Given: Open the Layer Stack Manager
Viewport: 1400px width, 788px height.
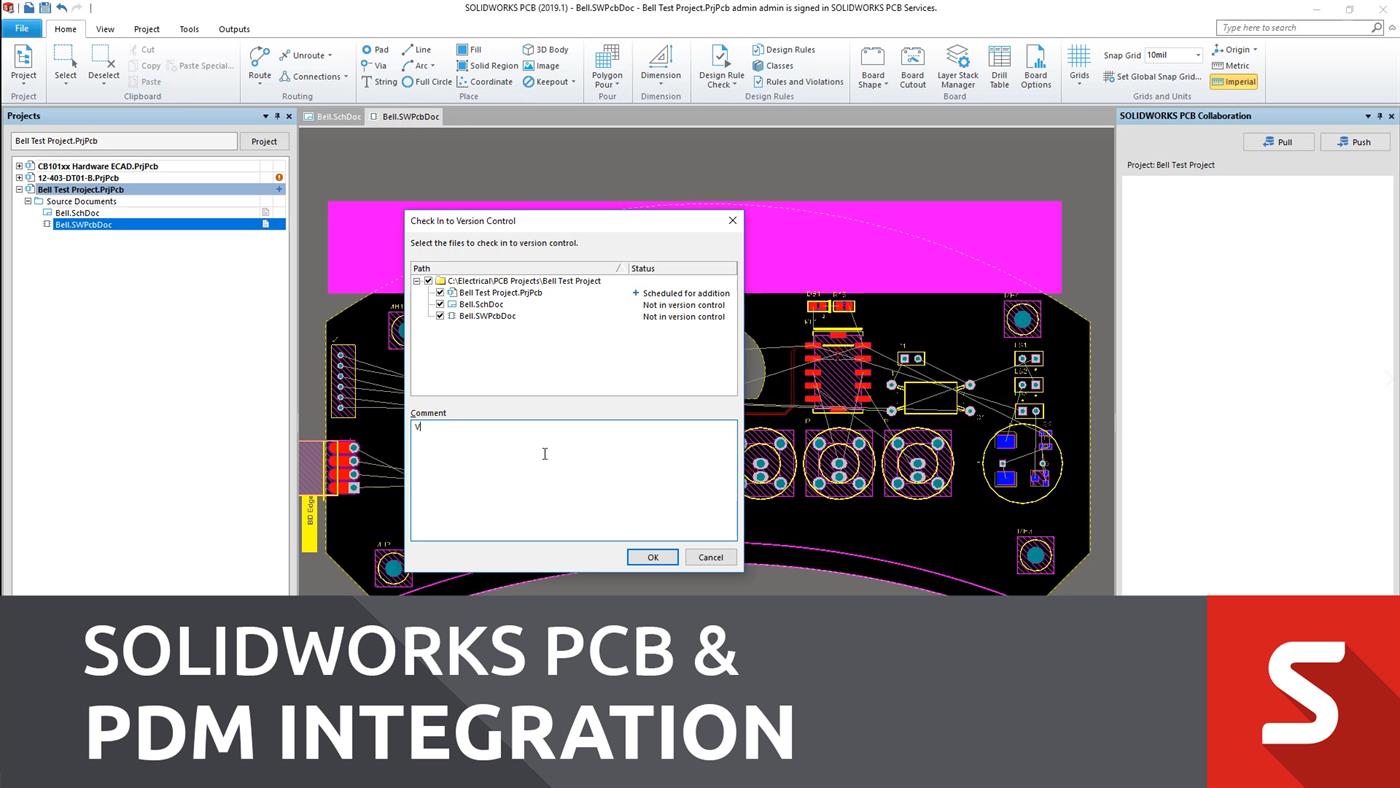Looking at the screenshot, I should [x=956, y=62].
